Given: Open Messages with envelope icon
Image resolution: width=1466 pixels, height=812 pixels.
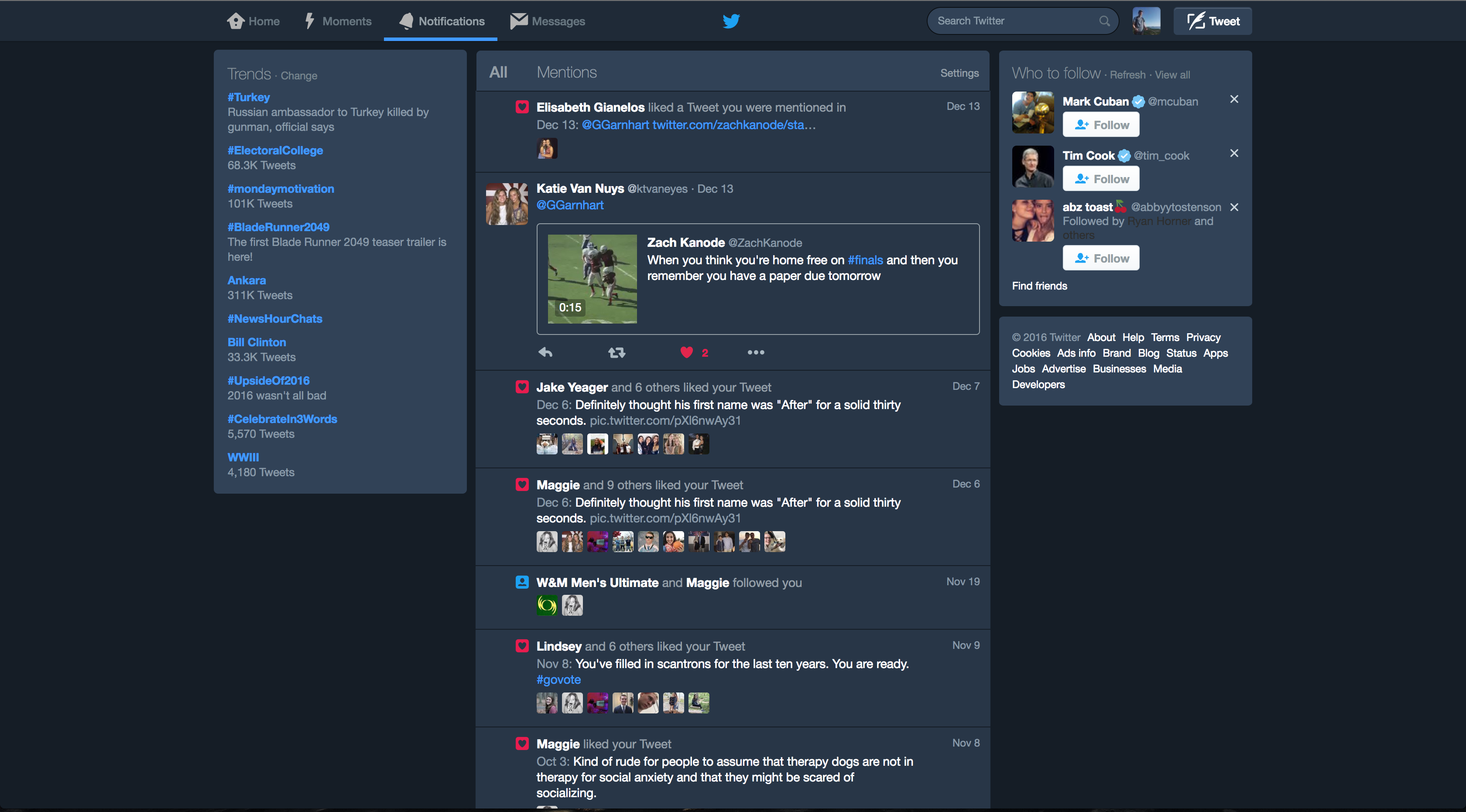Looking at the screenshot, I should click(548, 21).
